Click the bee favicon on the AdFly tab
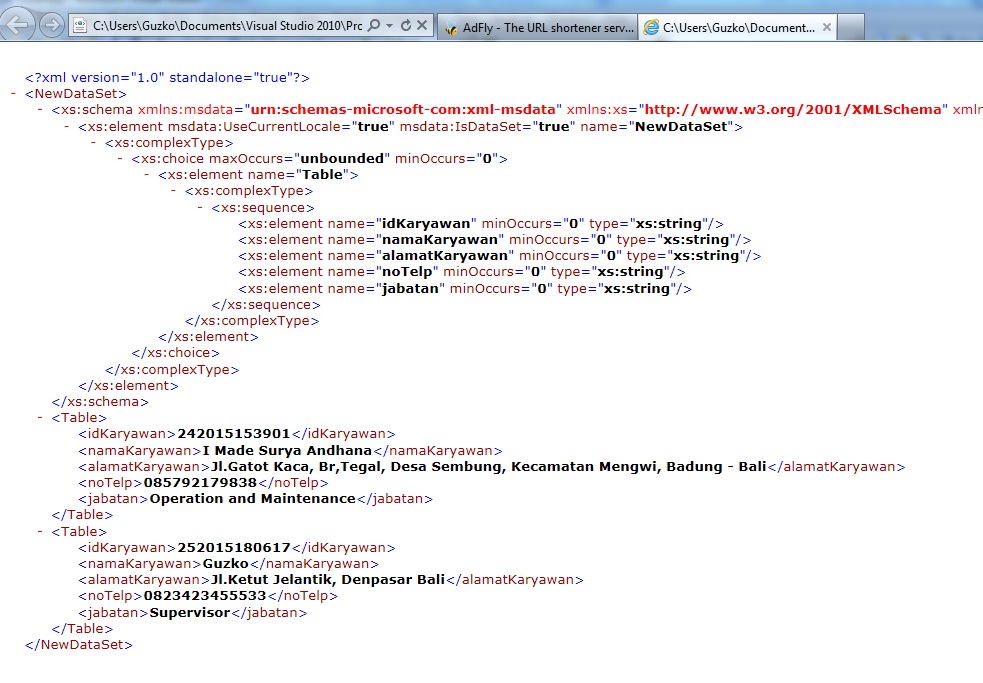Image resolution: width=983 pixels, height=683 pixels. tap(451, 28)
